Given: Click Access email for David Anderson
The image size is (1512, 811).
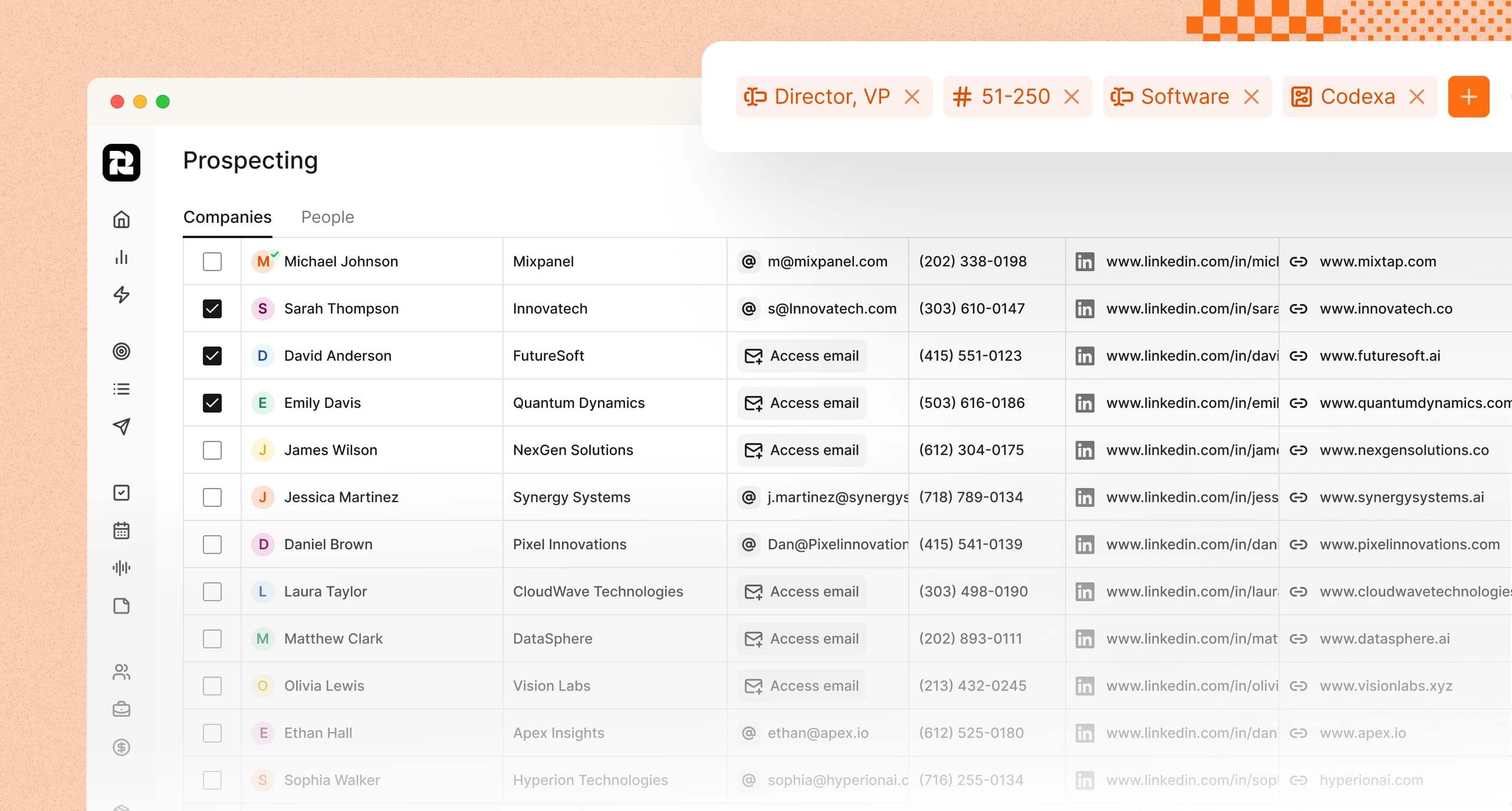Looking at the screenshot, I should (x=801, y=355).
